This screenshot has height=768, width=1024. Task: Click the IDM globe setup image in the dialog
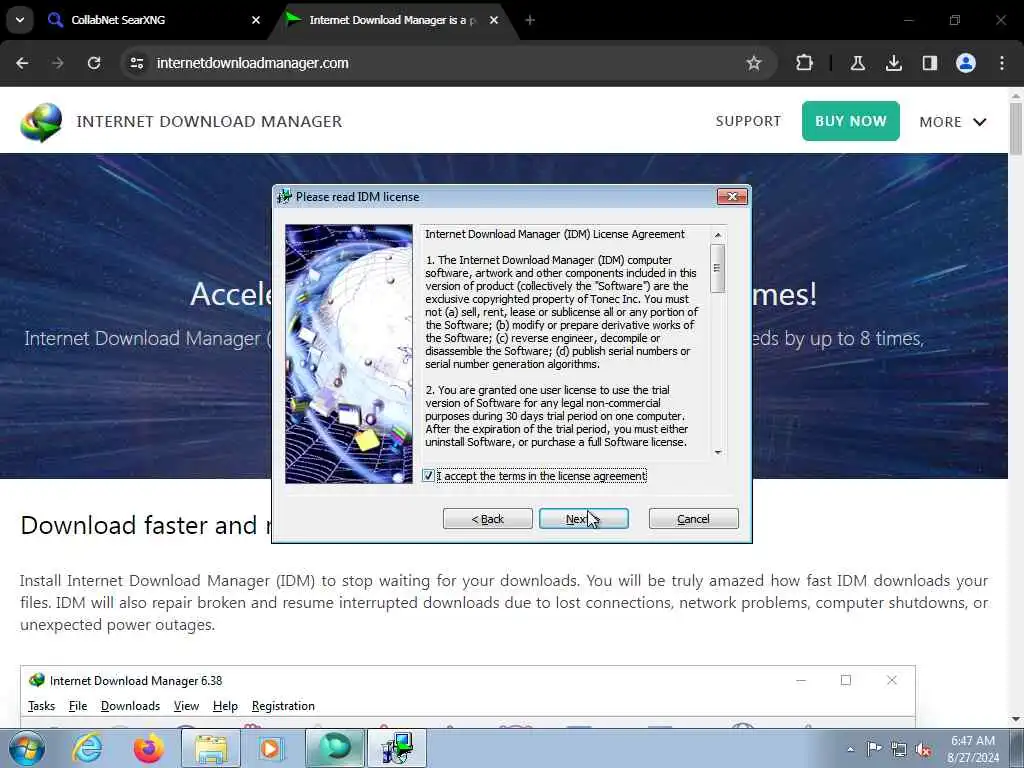(349, 354)
